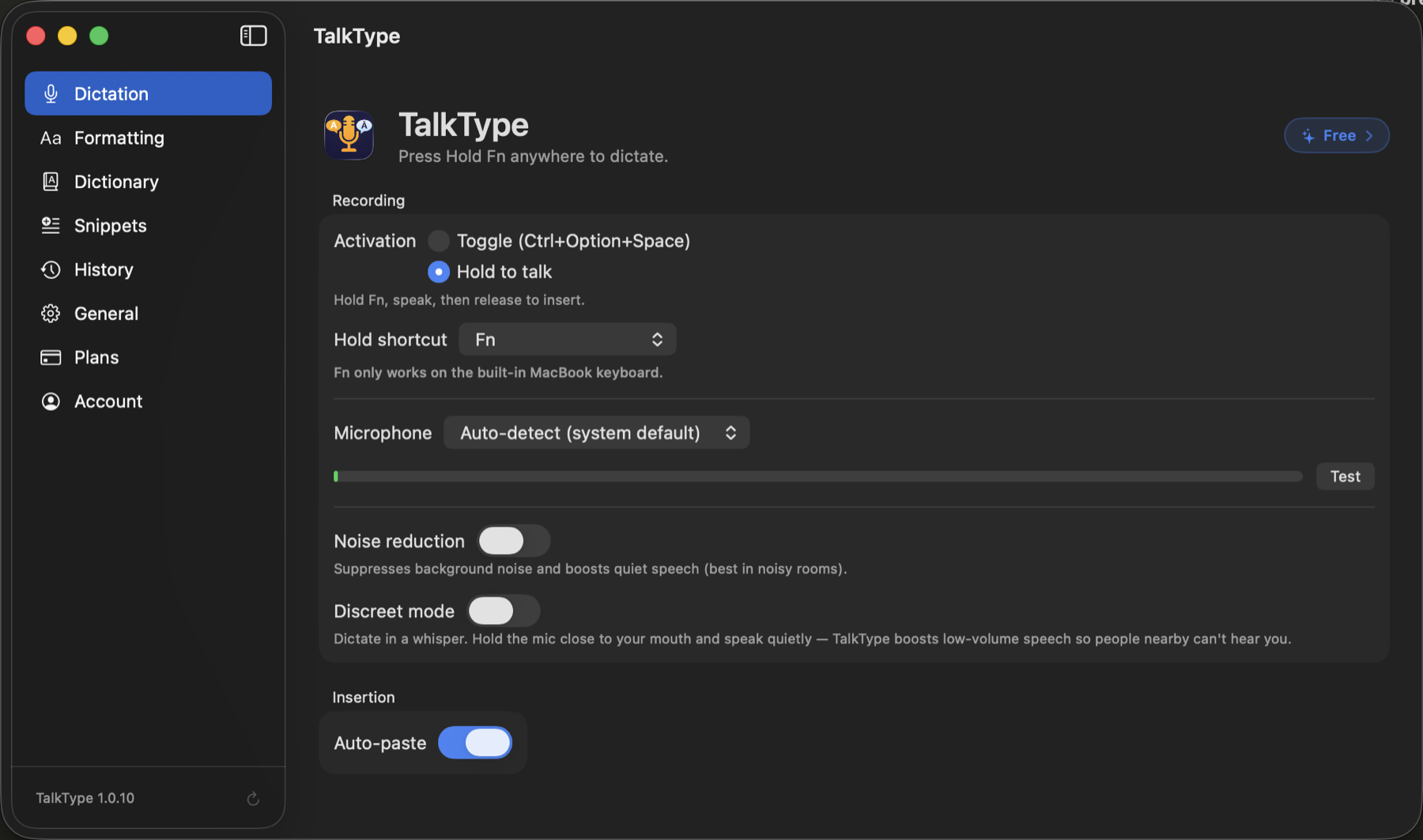
Task: Click the TalkType 1.0.10 version text
Action: (x=85, y=798)
